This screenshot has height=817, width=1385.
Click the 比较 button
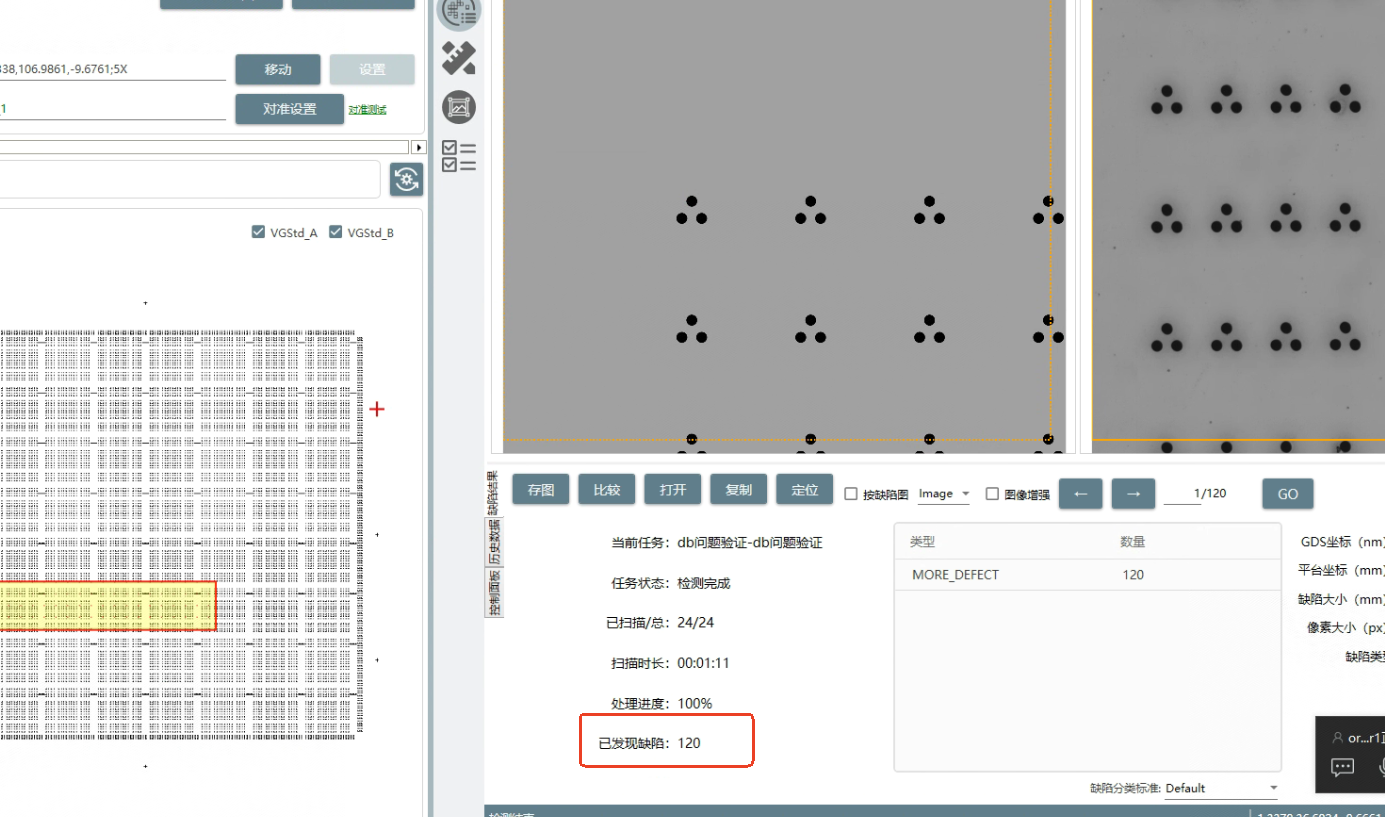[x=607, y=490]
